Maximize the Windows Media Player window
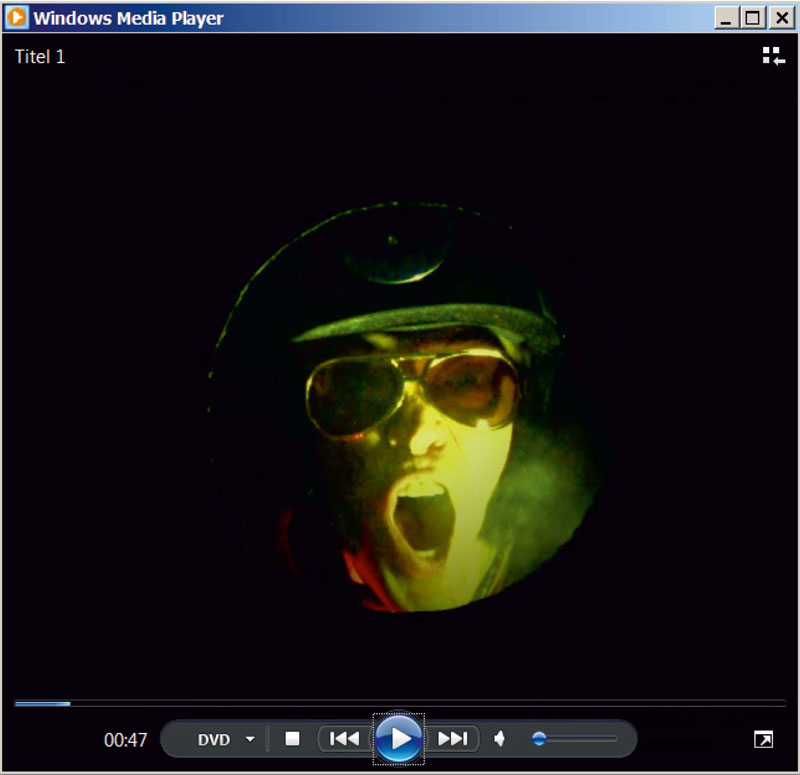 (x=753, y=18)
